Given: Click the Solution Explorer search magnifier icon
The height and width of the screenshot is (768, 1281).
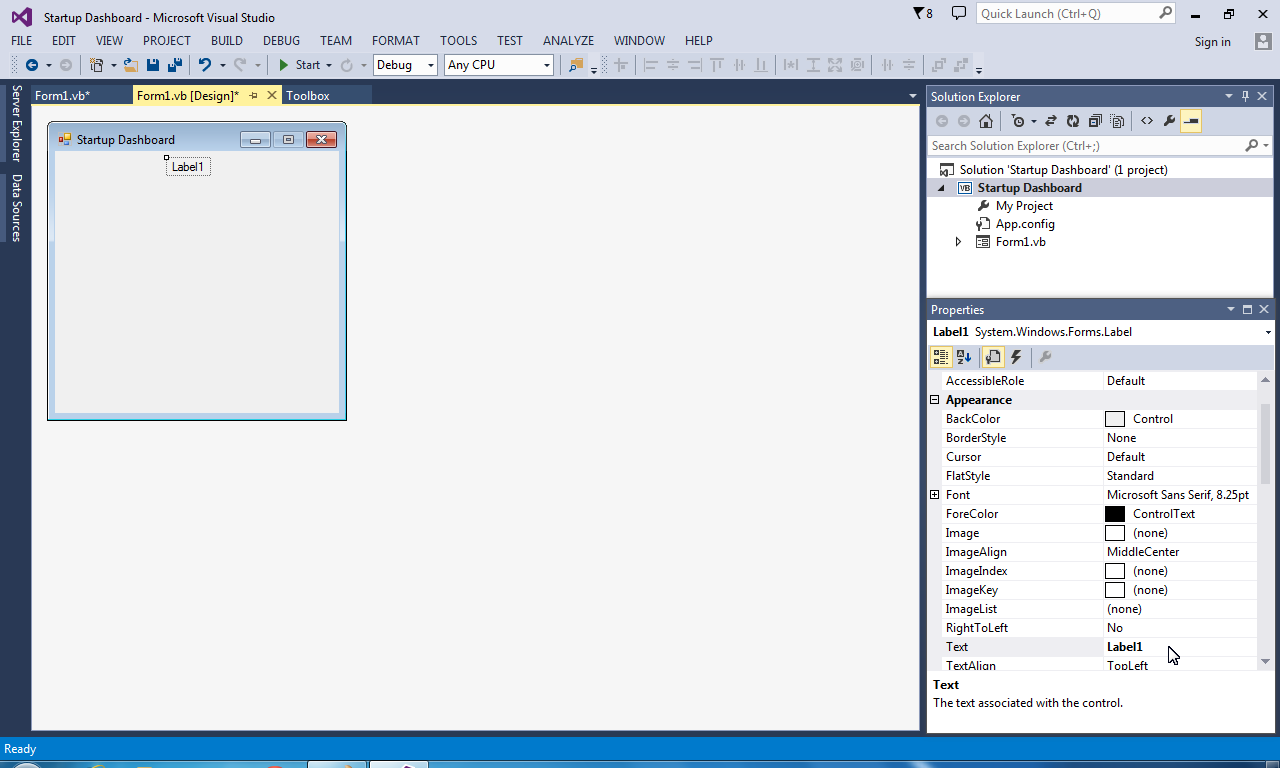Looking at the screenshot, I should pyautogui.click(x=1251, y=146).
